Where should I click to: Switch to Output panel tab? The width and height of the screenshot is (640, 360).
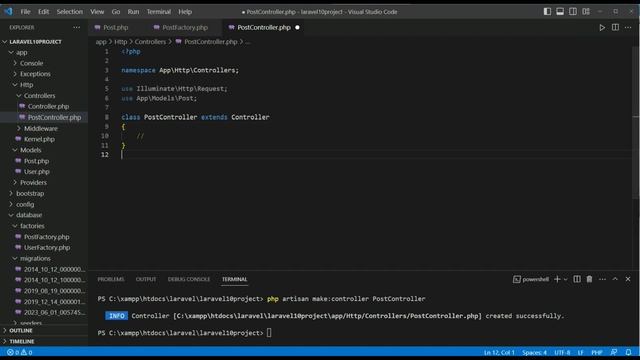[146, 279]
